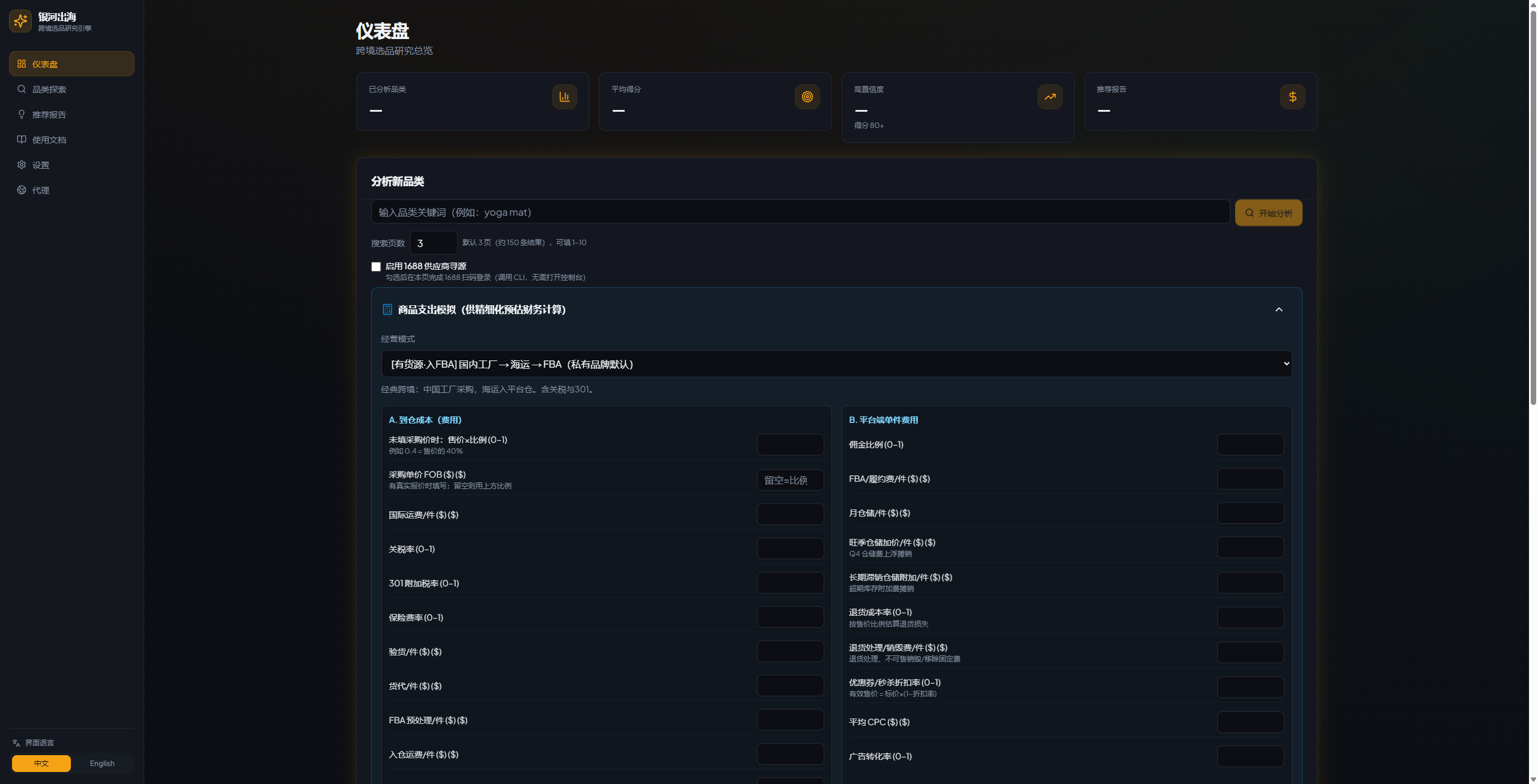Click the target icon in 平均得分 card
Screen dimensions: 1538x784
coord(807,97)
